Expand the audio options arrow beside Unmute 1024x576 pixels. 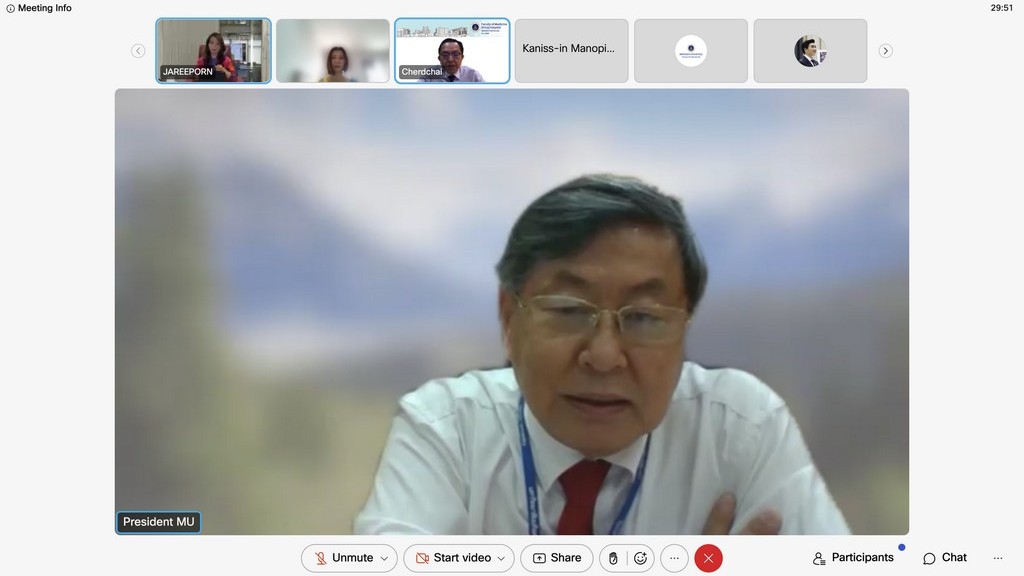pos(384,558)
